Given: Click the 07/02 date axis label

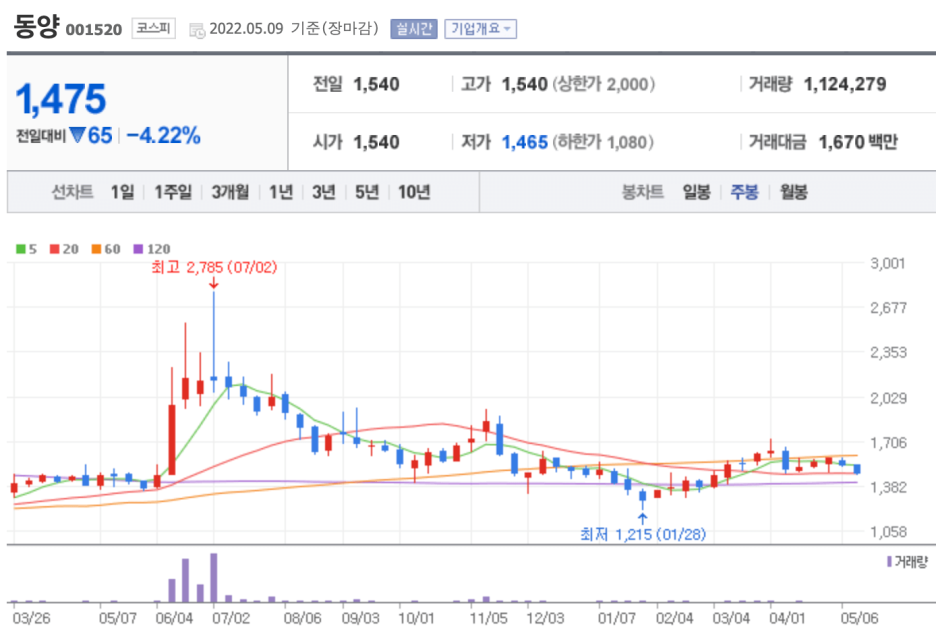Looking at the screenshot, I should [x=231, y=618].
